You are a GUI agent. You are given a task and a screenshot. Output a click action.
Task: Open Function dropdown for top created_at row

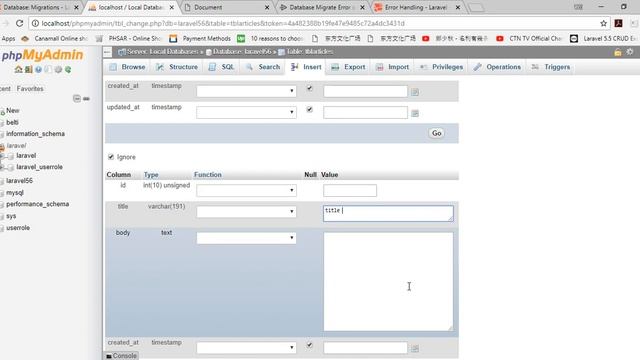coord(246,91)
